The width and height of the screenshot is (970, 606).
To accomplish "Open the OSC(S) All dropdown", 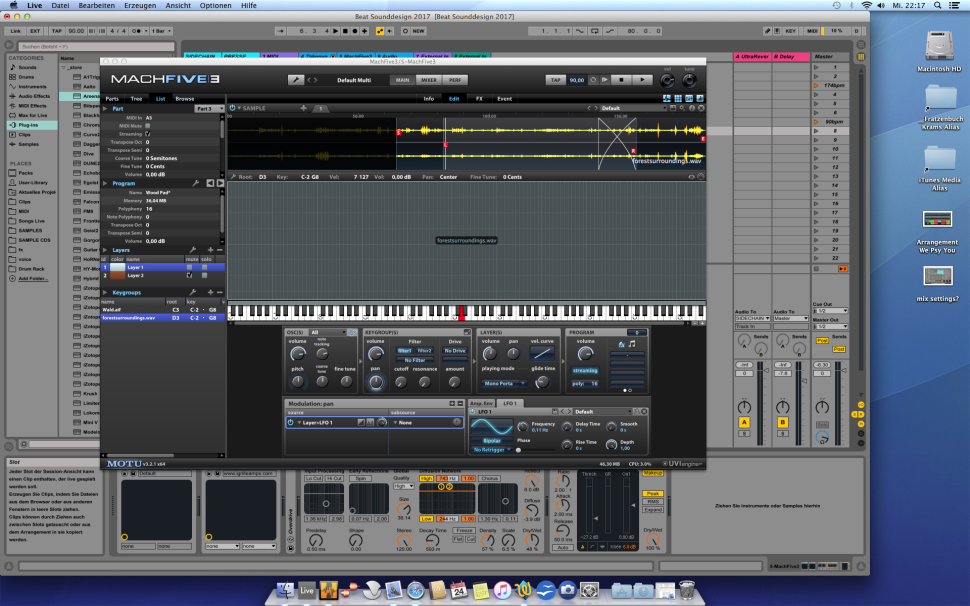I will pyautogui.click(x=327, y=333).
